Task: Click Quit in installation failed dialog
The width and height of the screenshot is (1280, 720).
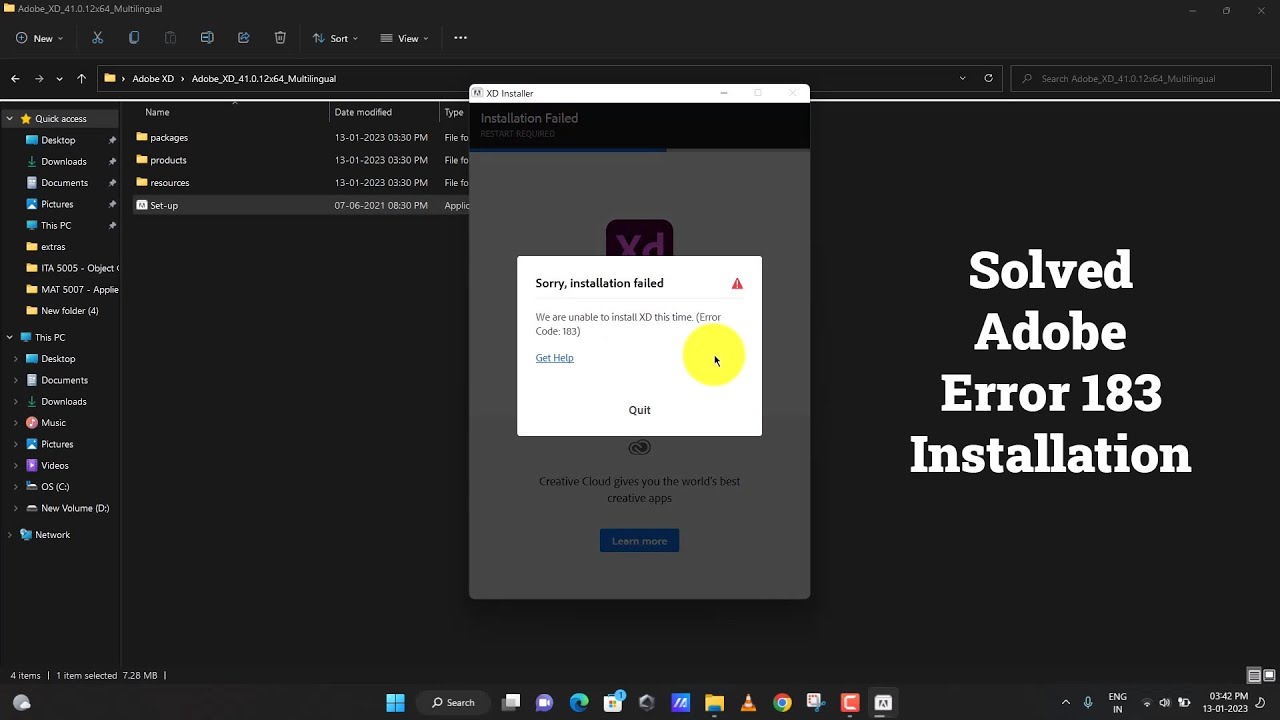Action: (639, 410)
